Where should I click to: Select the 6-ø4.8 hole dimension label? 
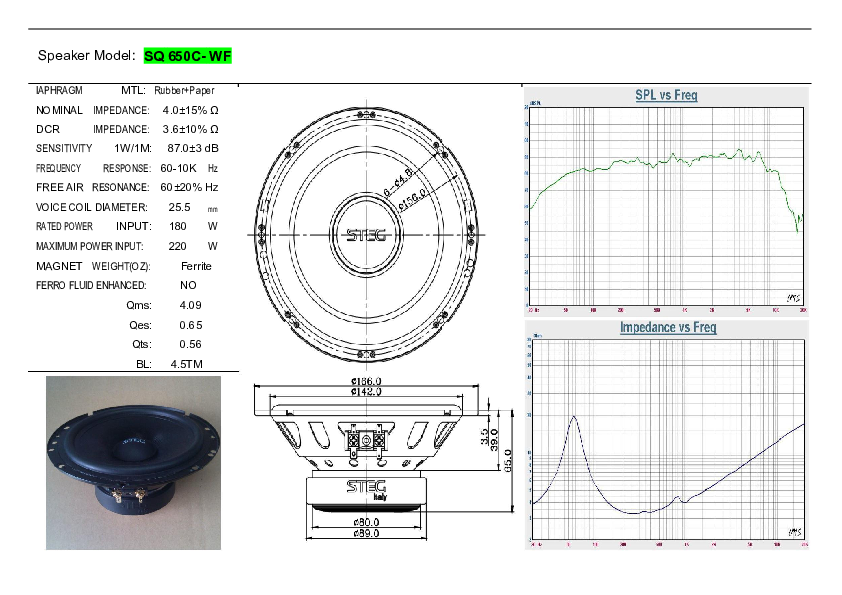[x=399, y=183]
